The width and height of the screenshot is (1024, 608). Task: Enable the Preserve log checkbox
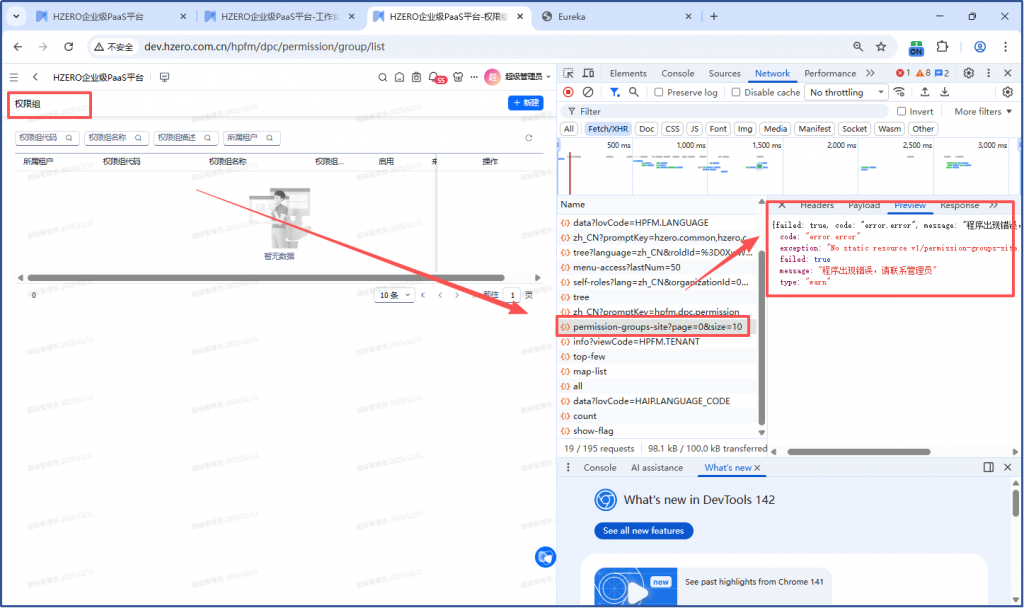pos(660,92)
